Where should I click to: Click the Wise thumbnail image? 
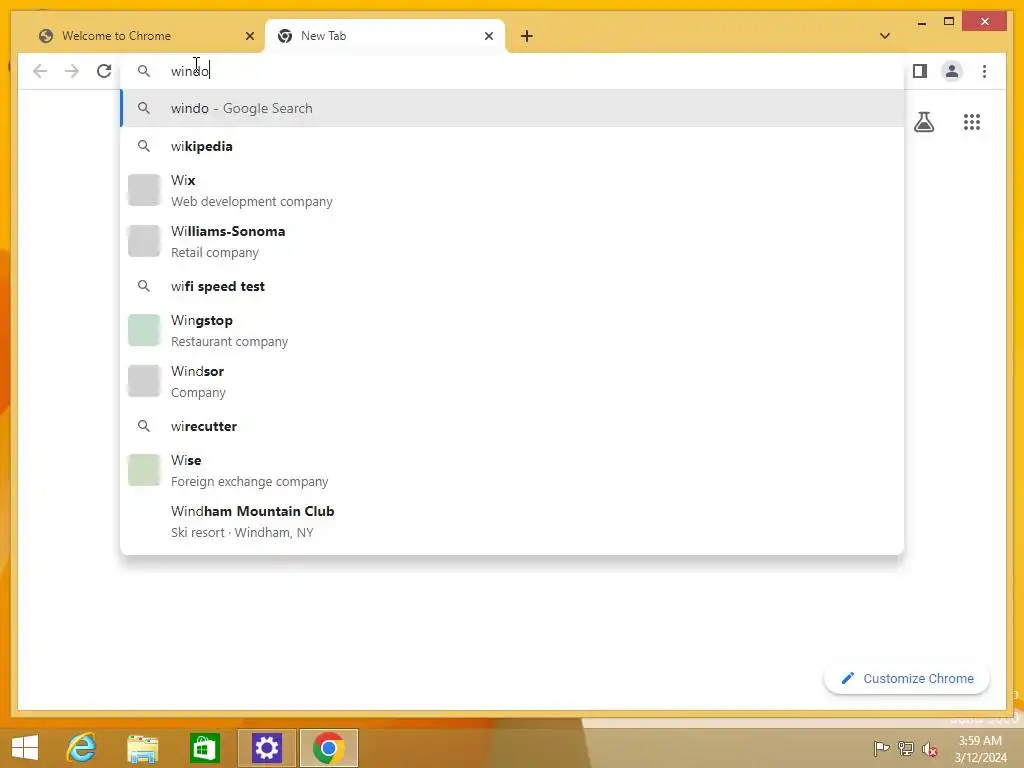pyautogui.click(x=144, y=470)
